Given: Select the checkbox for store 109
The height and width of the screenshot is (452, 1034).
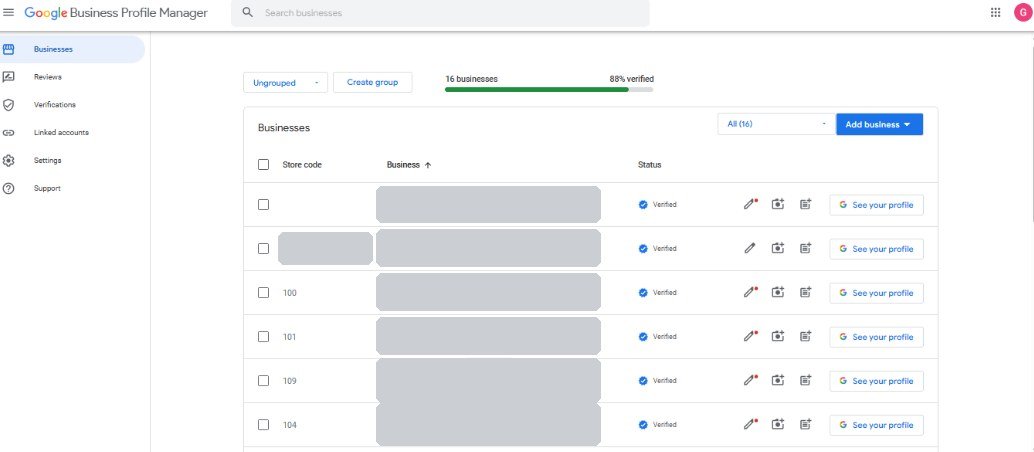Looking at the screenshot, I should (x=263, y=381).
